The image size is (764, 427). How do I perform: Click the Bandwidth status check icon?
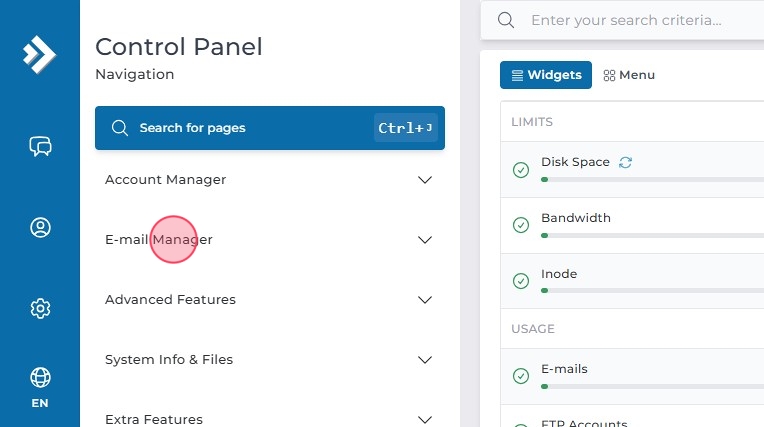point(521,225)
